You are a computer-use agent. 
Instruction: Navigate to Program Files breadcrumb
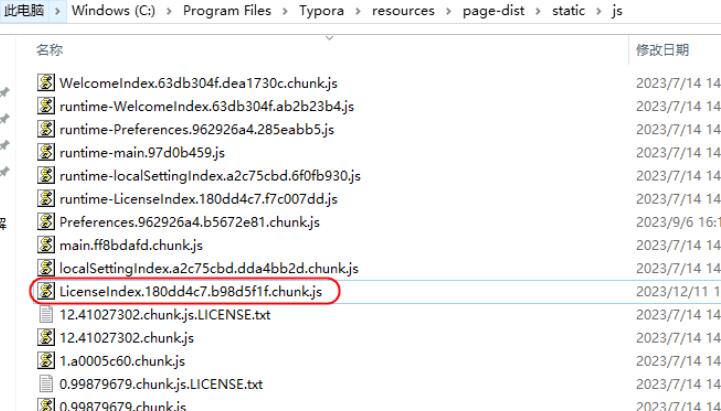227,10
